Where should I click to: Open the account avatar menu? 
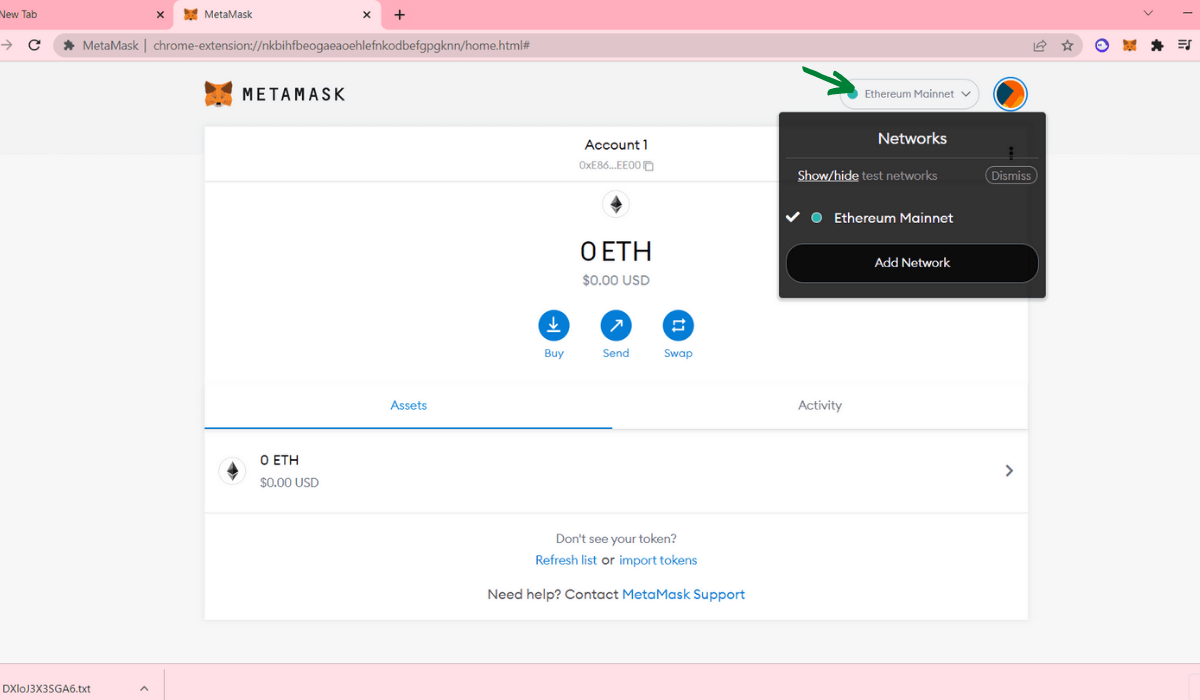(1010, 94)
